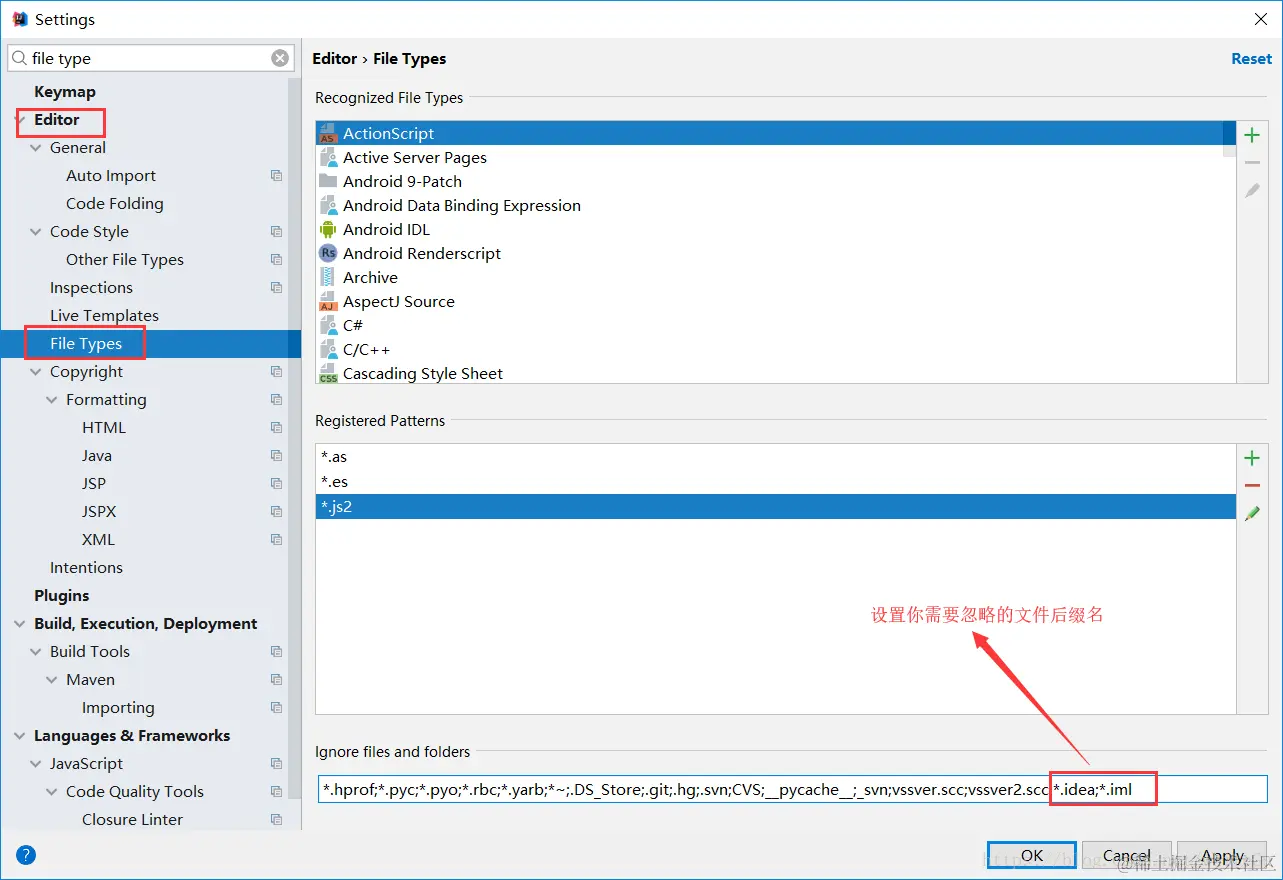Click the copy icon beside JavaScript
The height and width of the screenshot is (880, 1283).
pos(276,764)
